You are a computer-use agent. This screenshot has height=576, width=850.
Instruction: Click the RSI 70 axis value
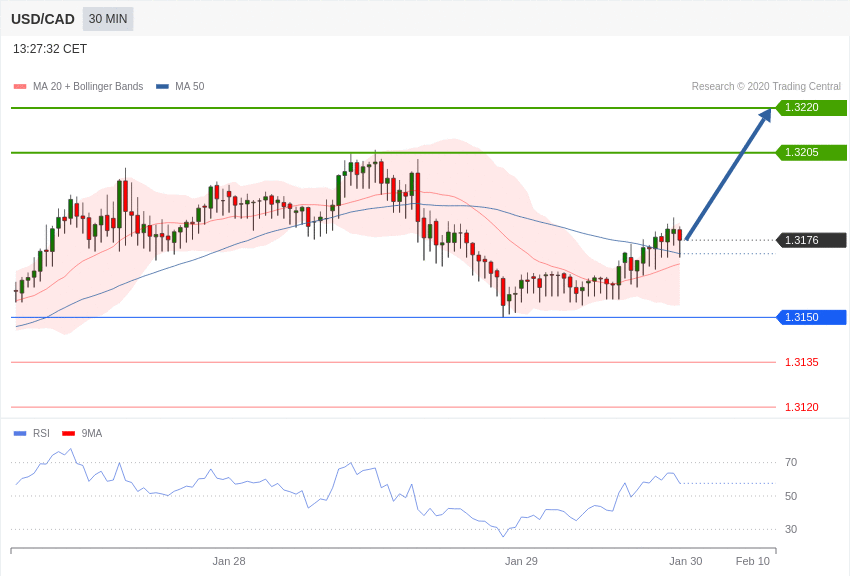pos(791,462)
